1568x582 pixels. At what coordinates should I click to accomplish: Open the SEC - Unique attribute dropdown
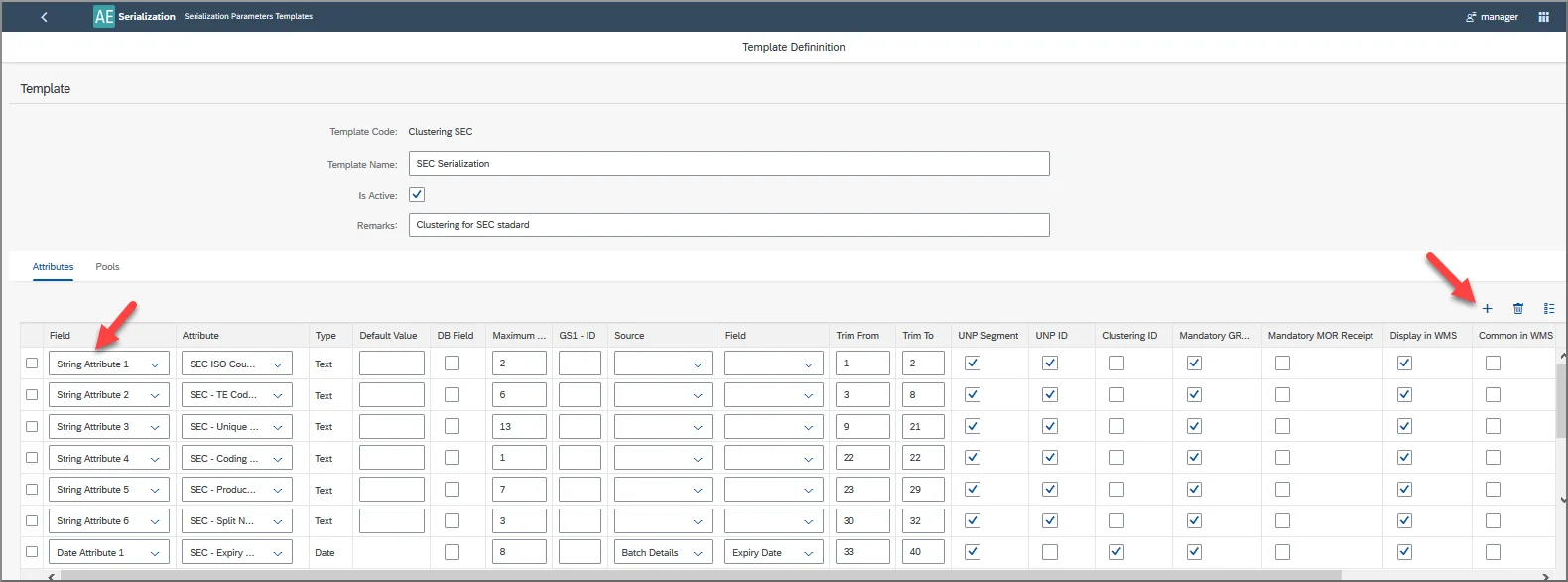click(x=237, y=426)
